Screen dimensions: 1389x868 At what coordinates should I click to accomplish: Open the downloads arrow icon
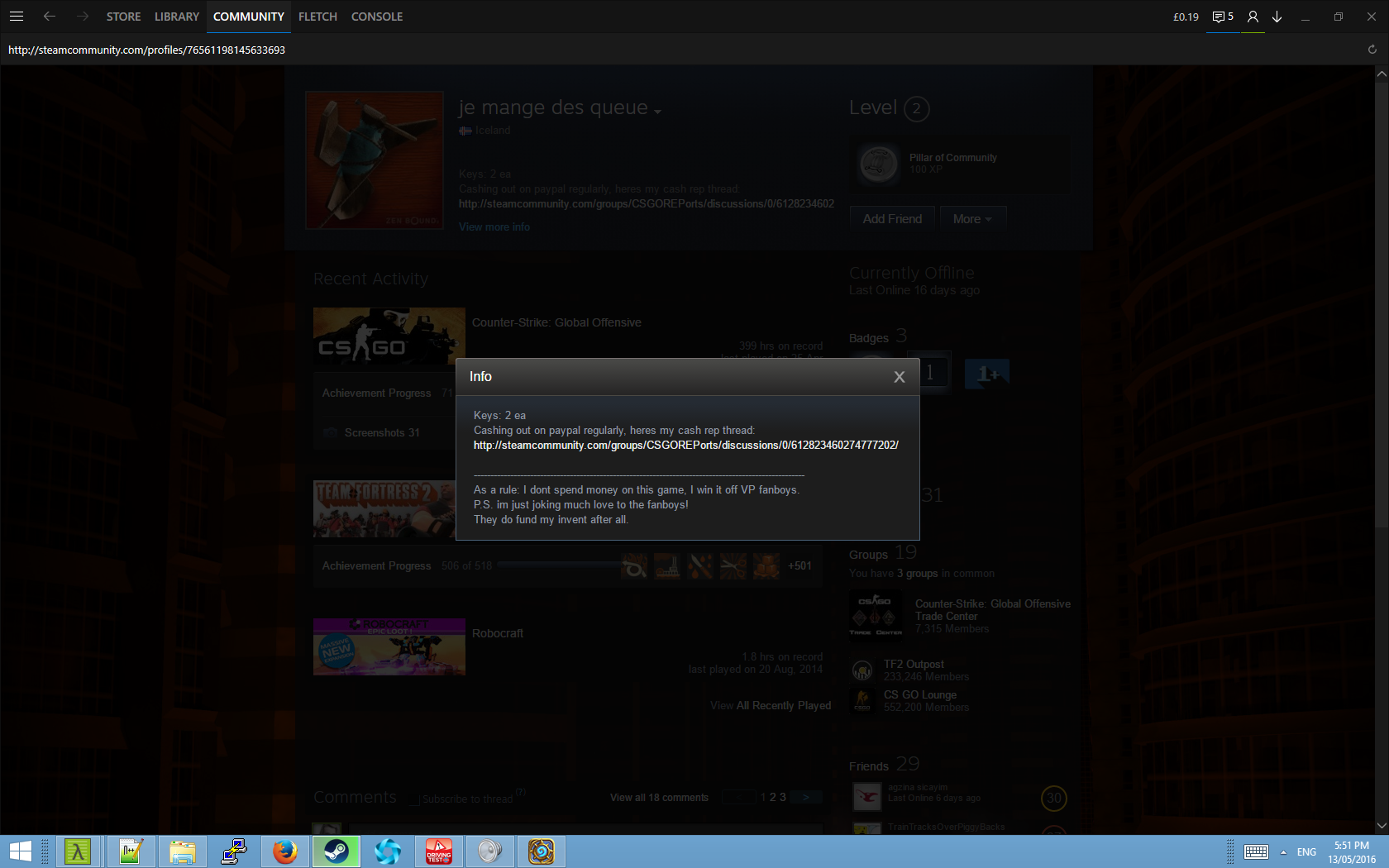point(1277,17)
